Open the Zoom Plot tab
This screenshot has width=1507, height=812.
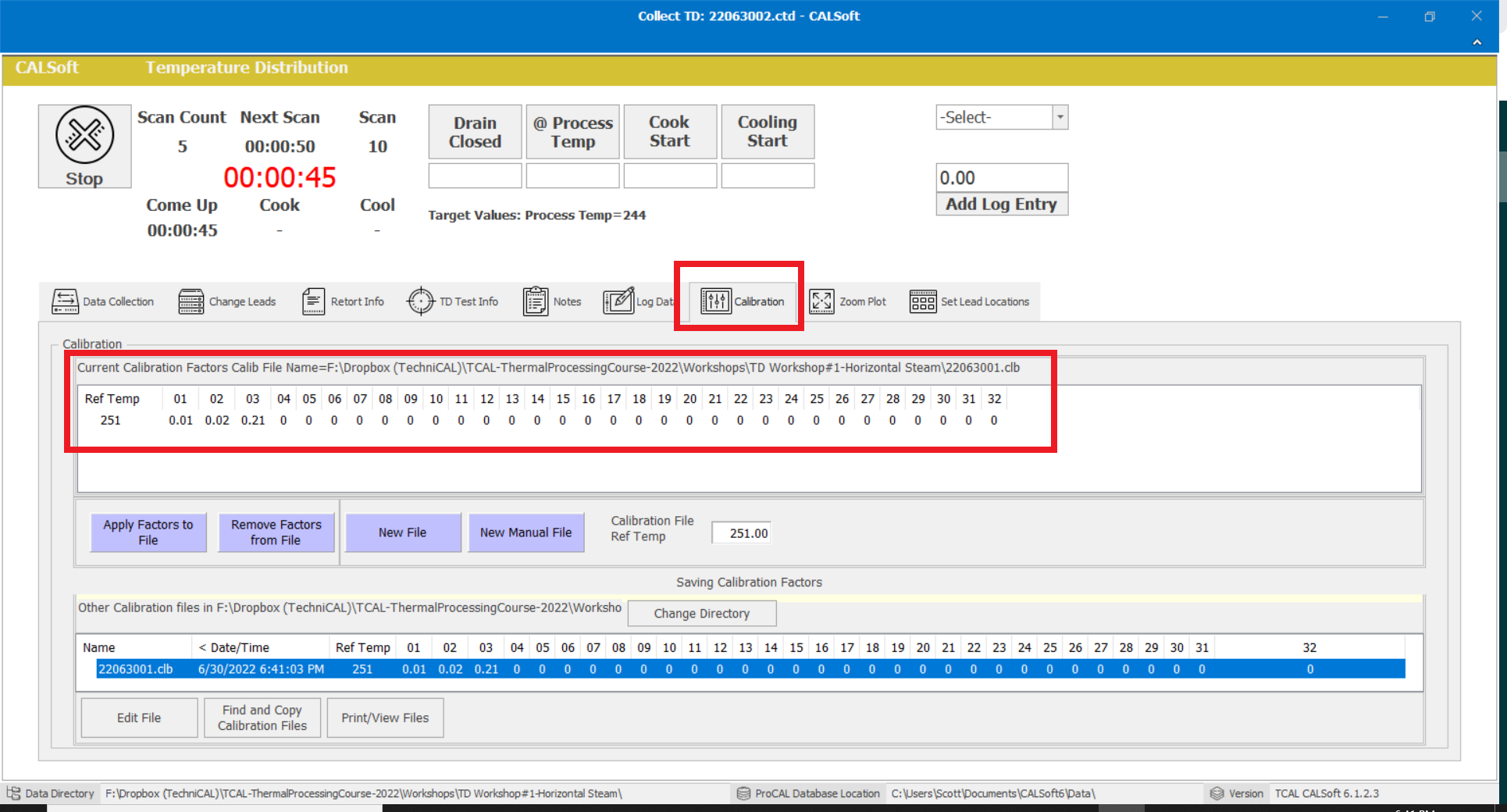848,301
